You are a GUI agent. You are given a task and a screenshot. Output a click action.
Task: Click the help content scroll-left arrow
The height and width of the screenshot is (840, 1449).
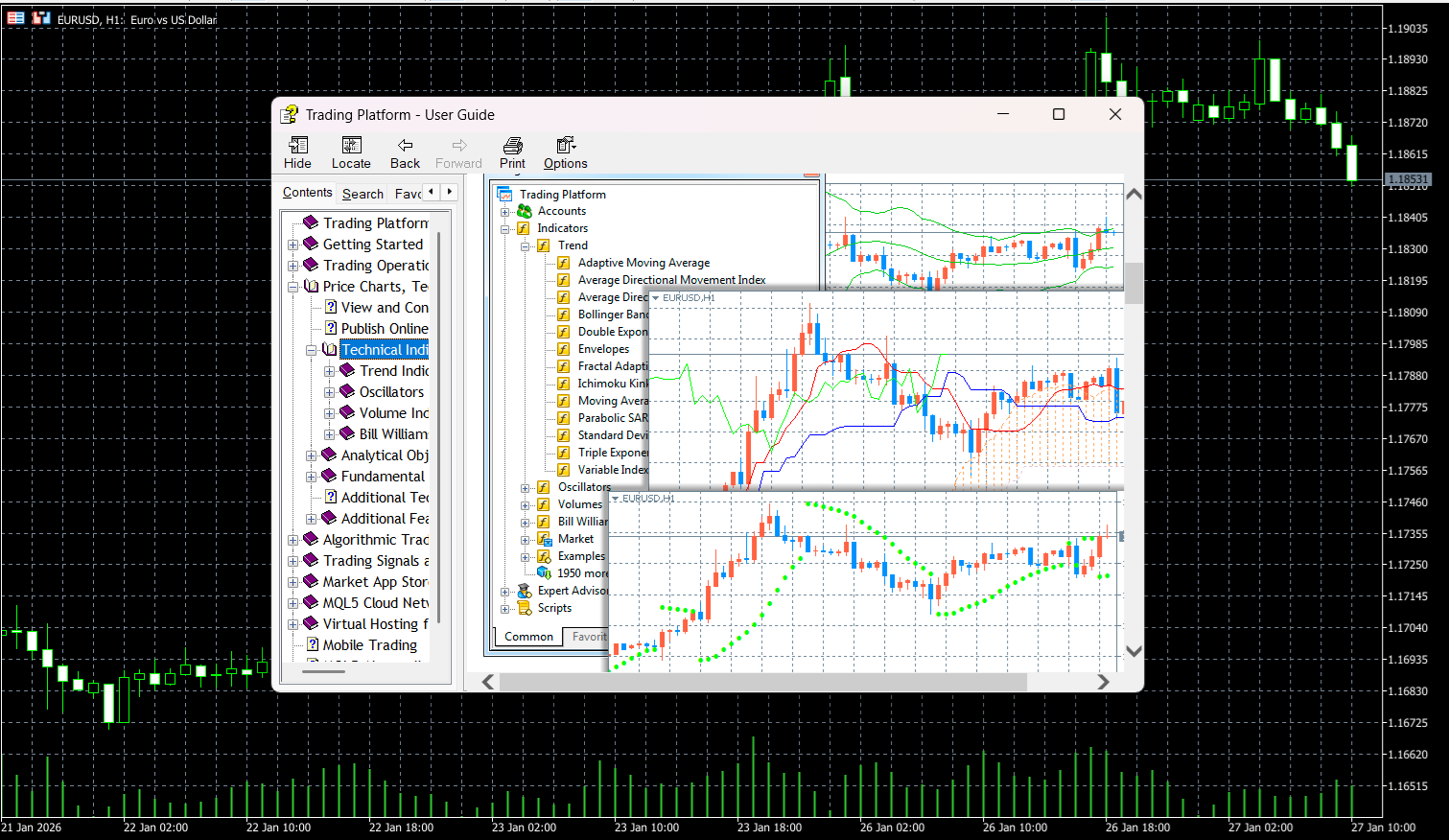pyautogui.click(x=488, y=682)
